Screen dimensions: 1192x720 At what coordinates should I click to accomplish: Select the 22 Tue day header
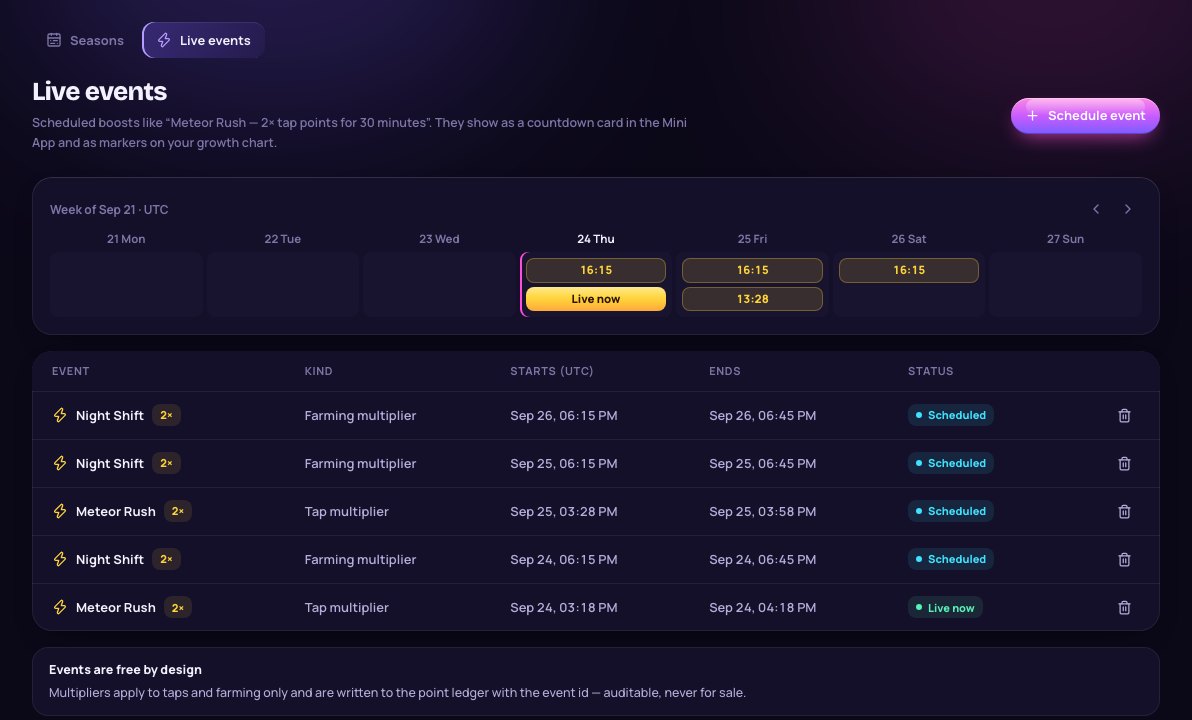283,239
